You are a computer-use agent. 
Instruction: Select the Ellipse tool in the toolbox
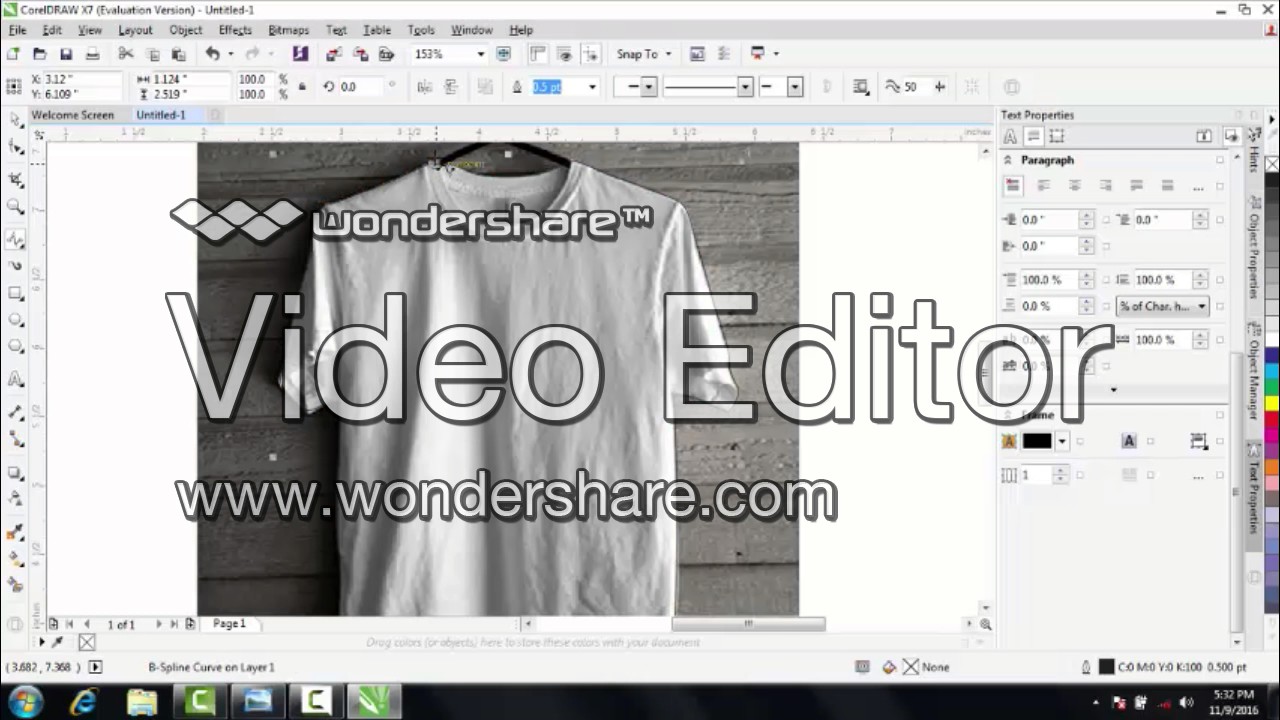click(x=15, y=320)
